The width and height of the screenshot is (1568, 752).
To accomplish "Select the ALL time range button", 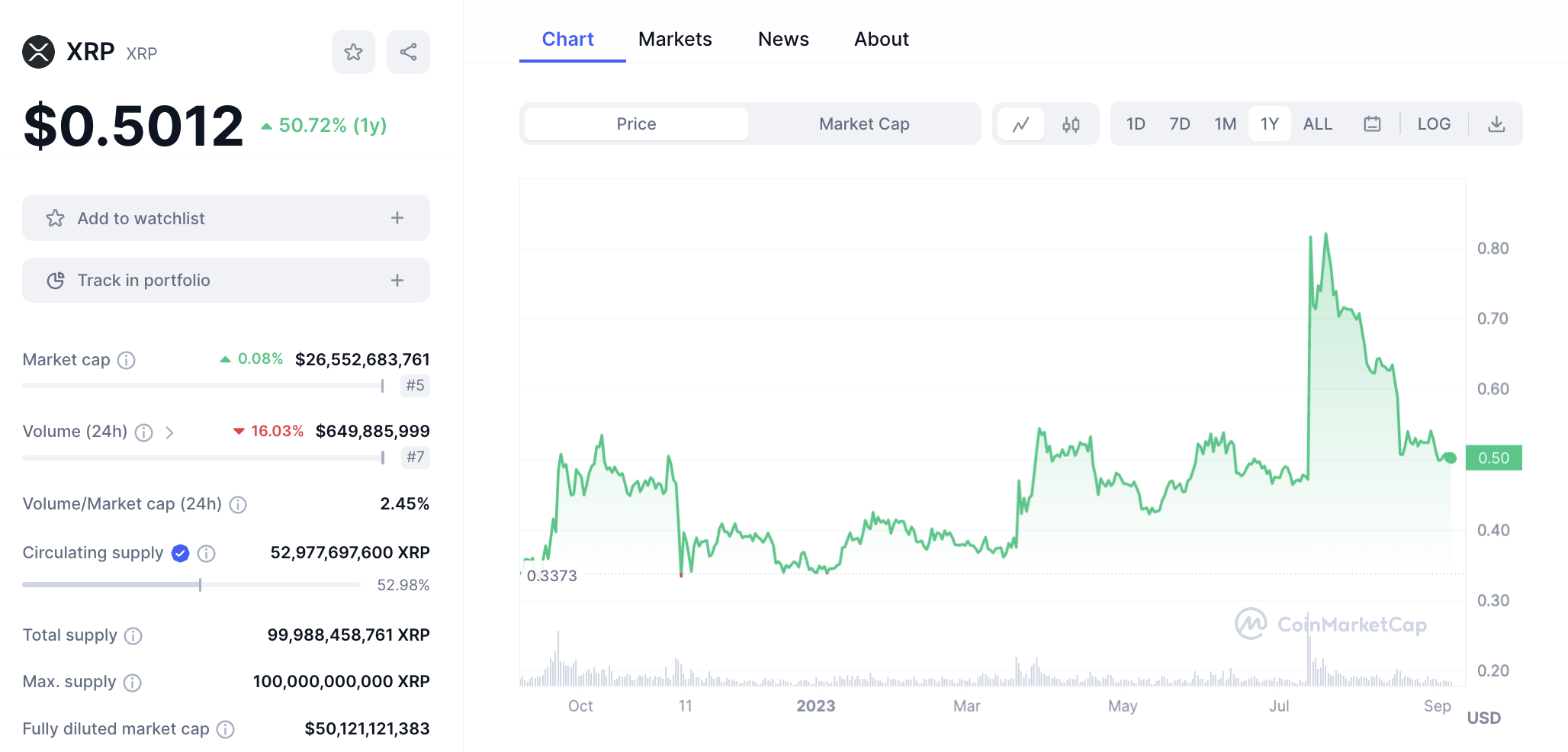I will pos(1318,124).
